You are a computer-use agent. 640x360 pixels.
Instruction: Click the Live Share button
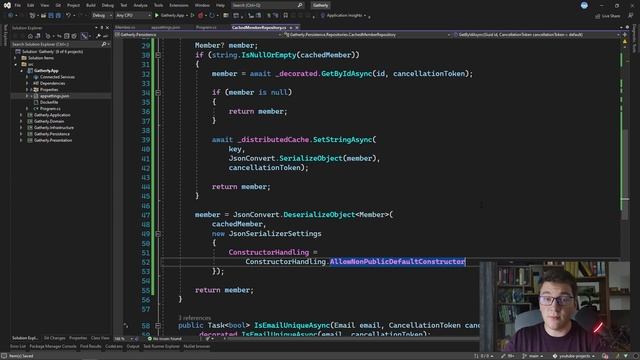coord(607,16)
